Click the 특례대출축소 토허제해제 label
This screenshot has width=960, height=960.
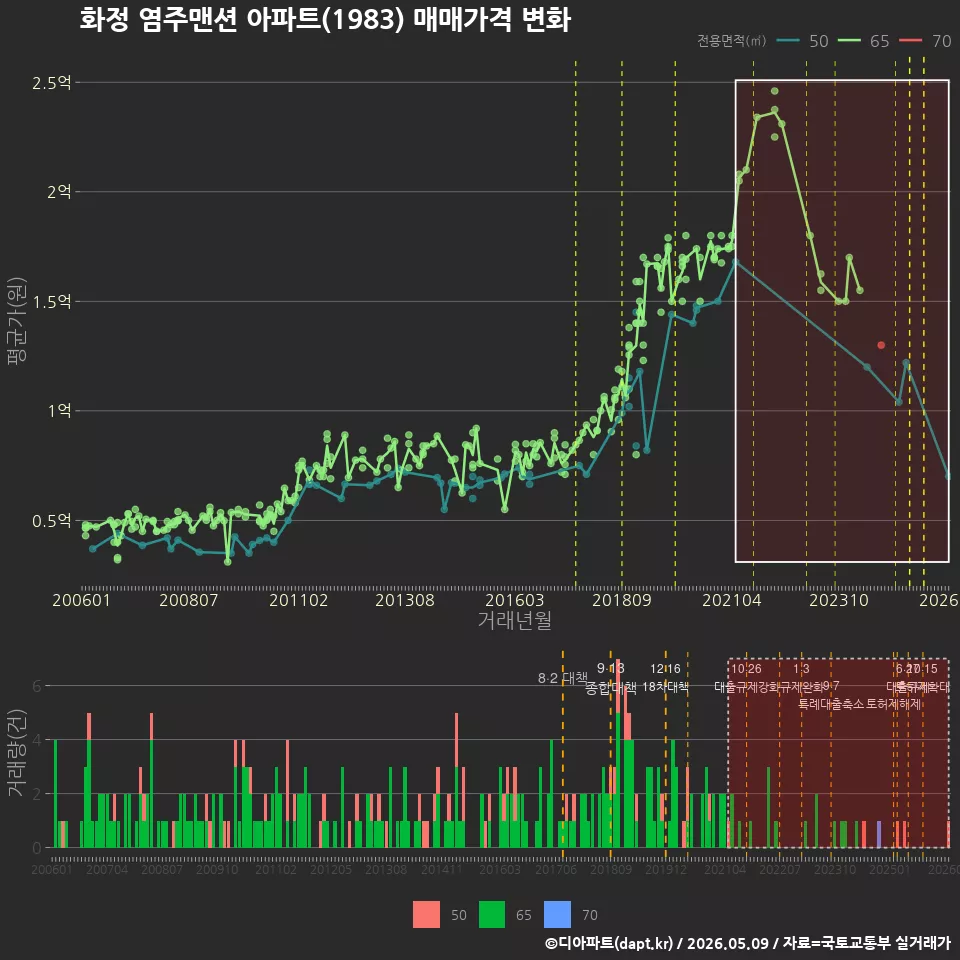point(860,704)
